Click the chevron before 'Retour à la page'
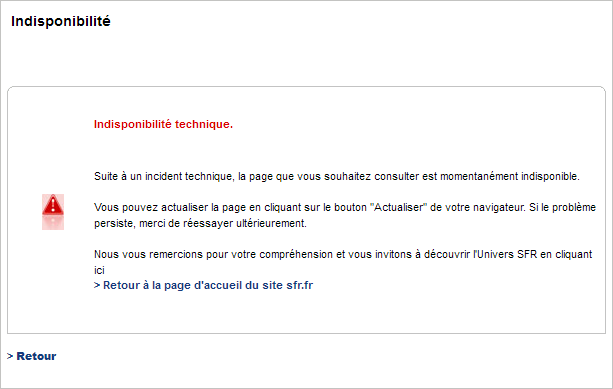 point(97,285)
